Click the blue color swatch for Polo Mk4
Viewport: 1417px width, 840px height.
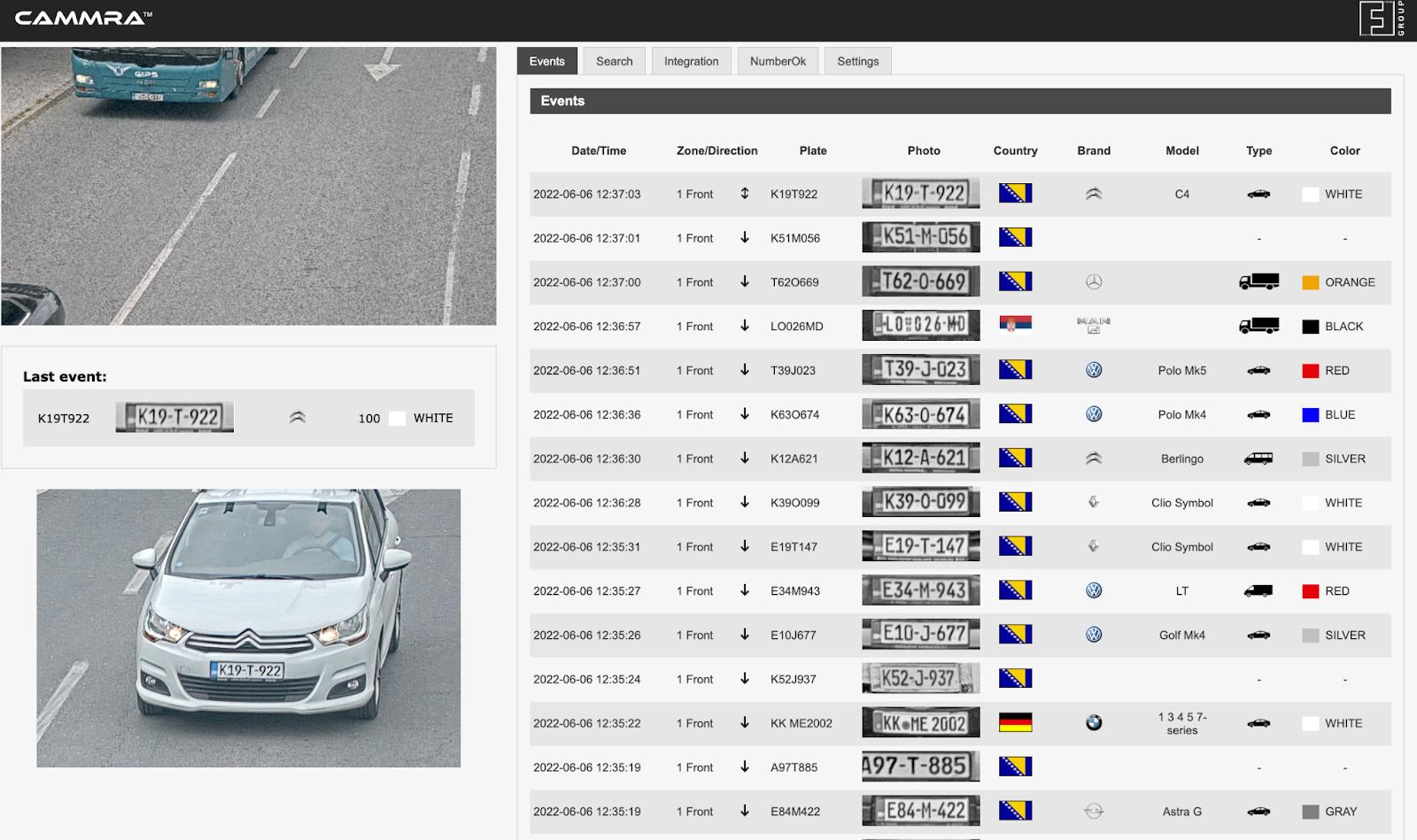(x=1311, y=415)
